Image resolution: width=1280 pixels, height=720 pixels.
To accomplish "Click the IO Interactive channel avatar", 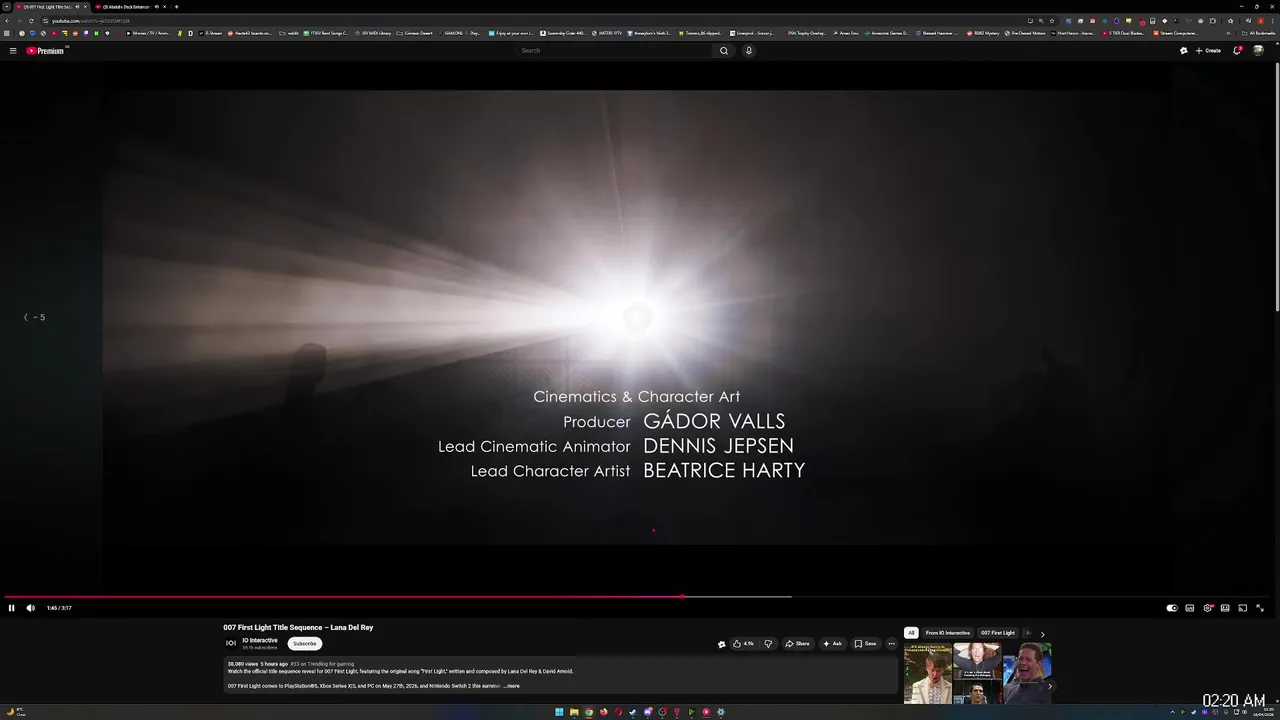I will coord(231,643).
